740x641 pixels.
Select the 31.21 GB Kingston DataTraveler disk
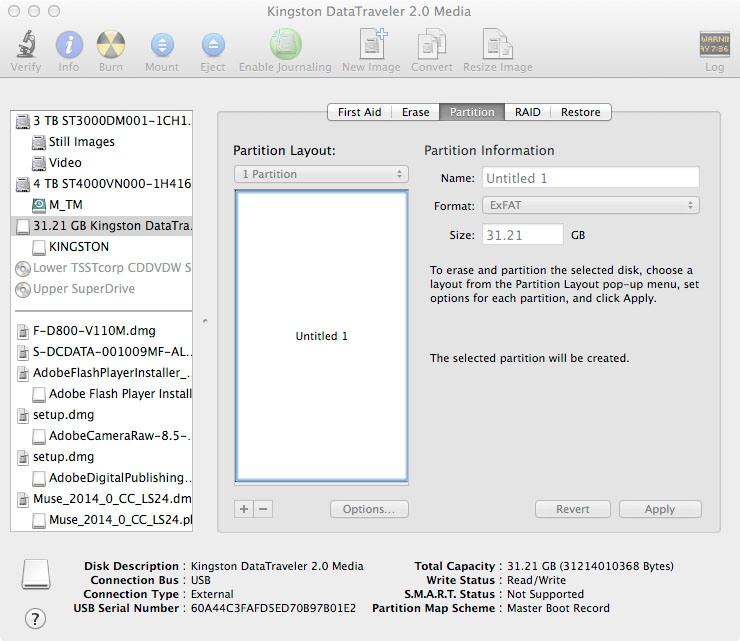click(x=102, y=226)
